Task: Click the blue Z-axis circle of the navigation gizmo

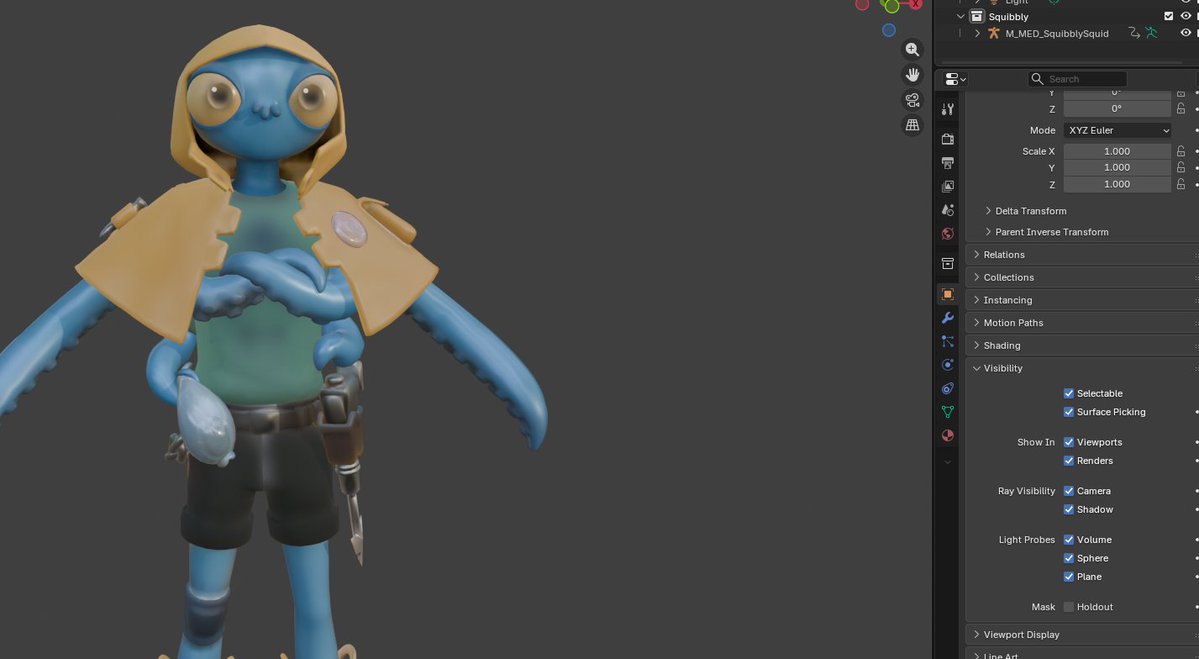Action: [x=889, y=31]
